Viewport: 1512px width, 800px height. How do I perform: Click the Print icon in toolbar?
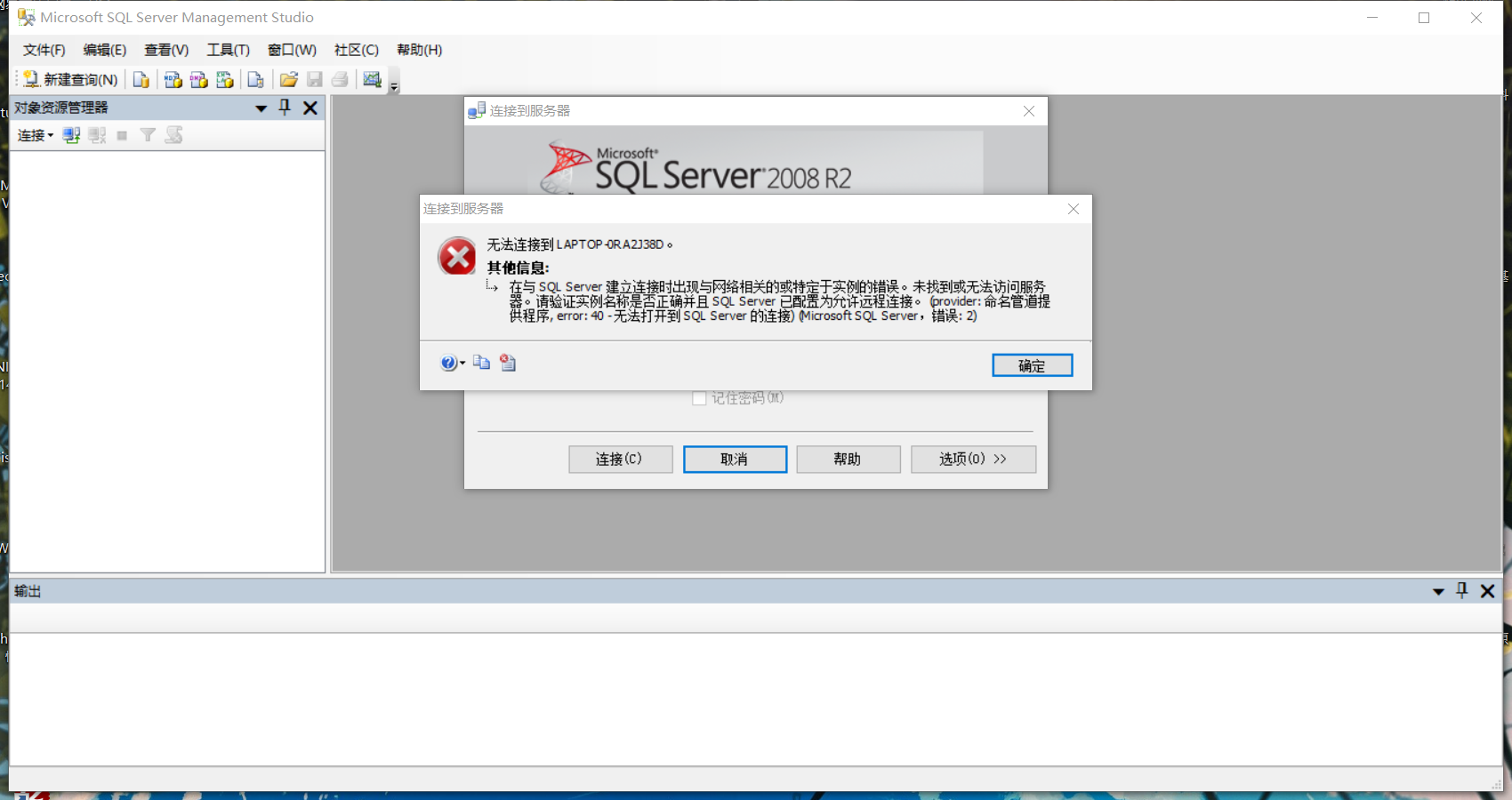pyautogui.click(x=340, y=79)
